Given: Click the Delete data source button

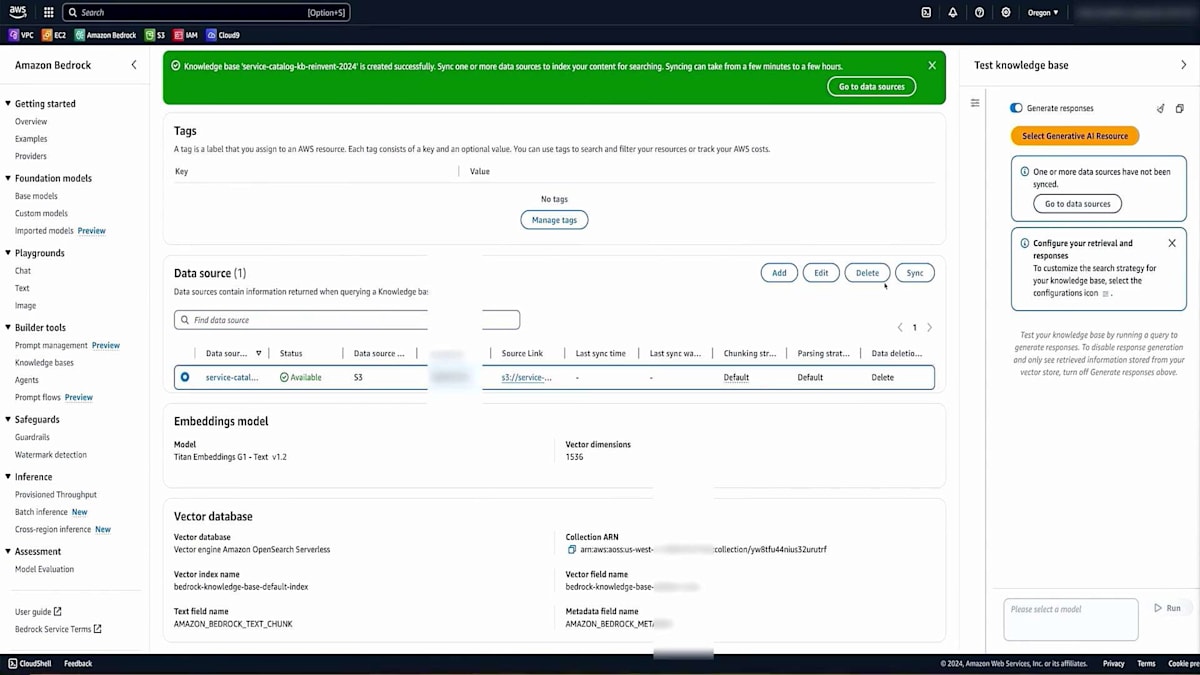Looking at the screenshot, I should pyautogui.click(x=867, y=273).
